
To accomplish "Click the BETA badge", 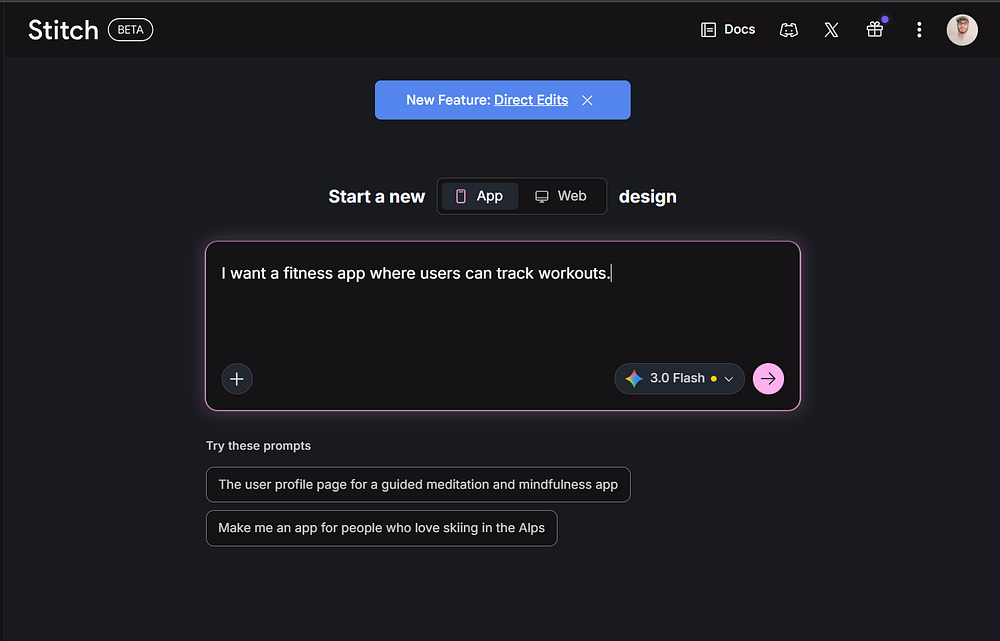I will coord(130,30).
